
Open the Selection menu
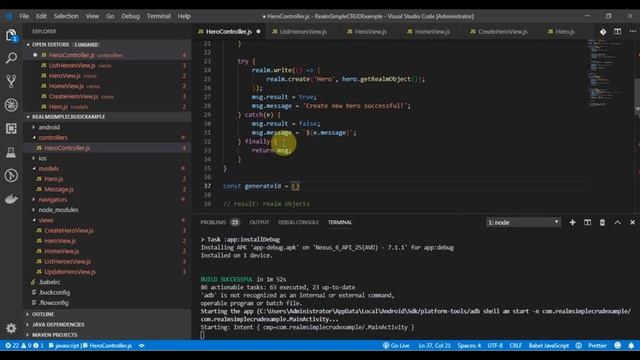[x=66, y=16]
